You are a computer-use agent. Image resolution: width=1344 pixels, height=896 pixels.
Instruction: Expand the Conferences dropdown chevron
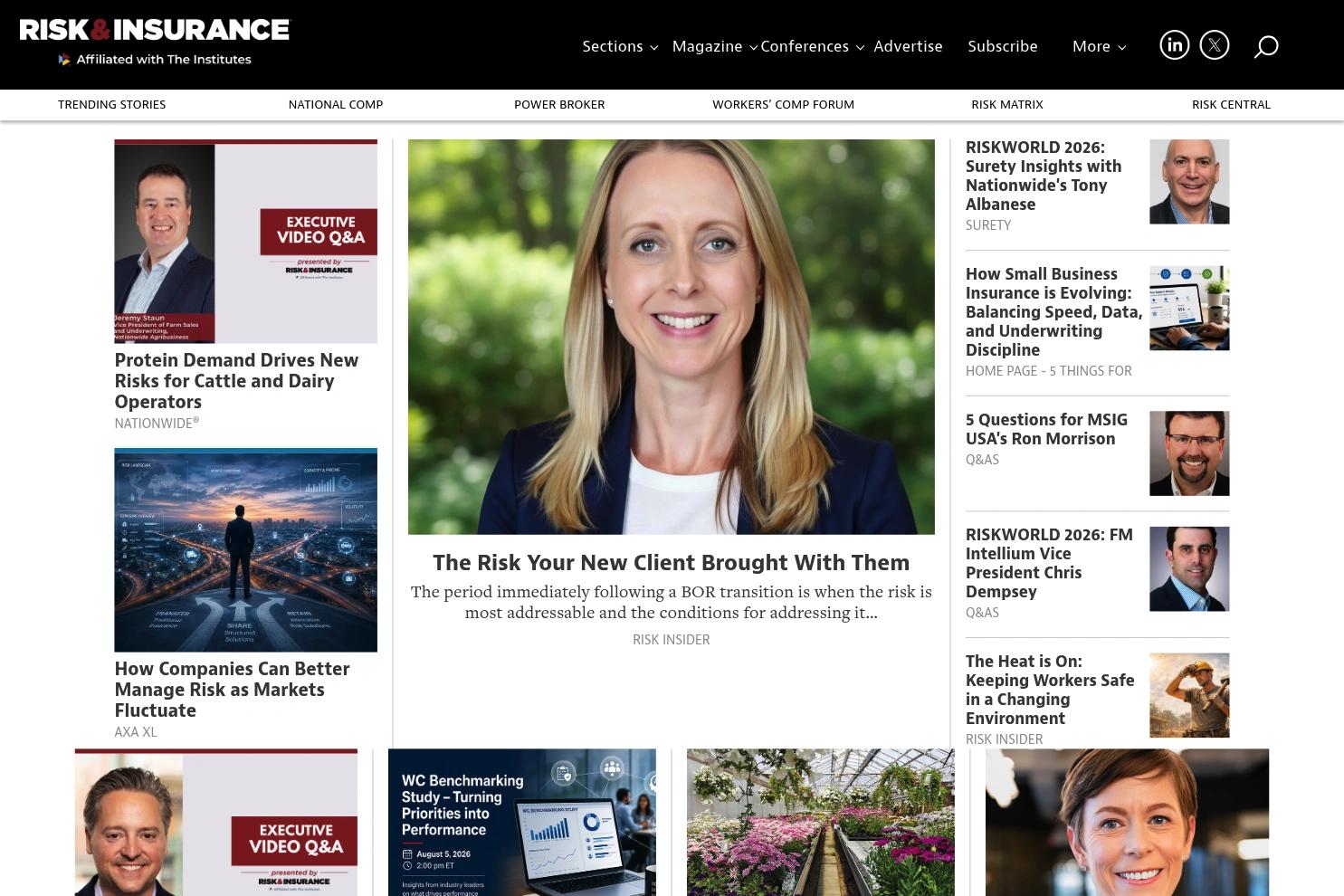click(860, 47)
